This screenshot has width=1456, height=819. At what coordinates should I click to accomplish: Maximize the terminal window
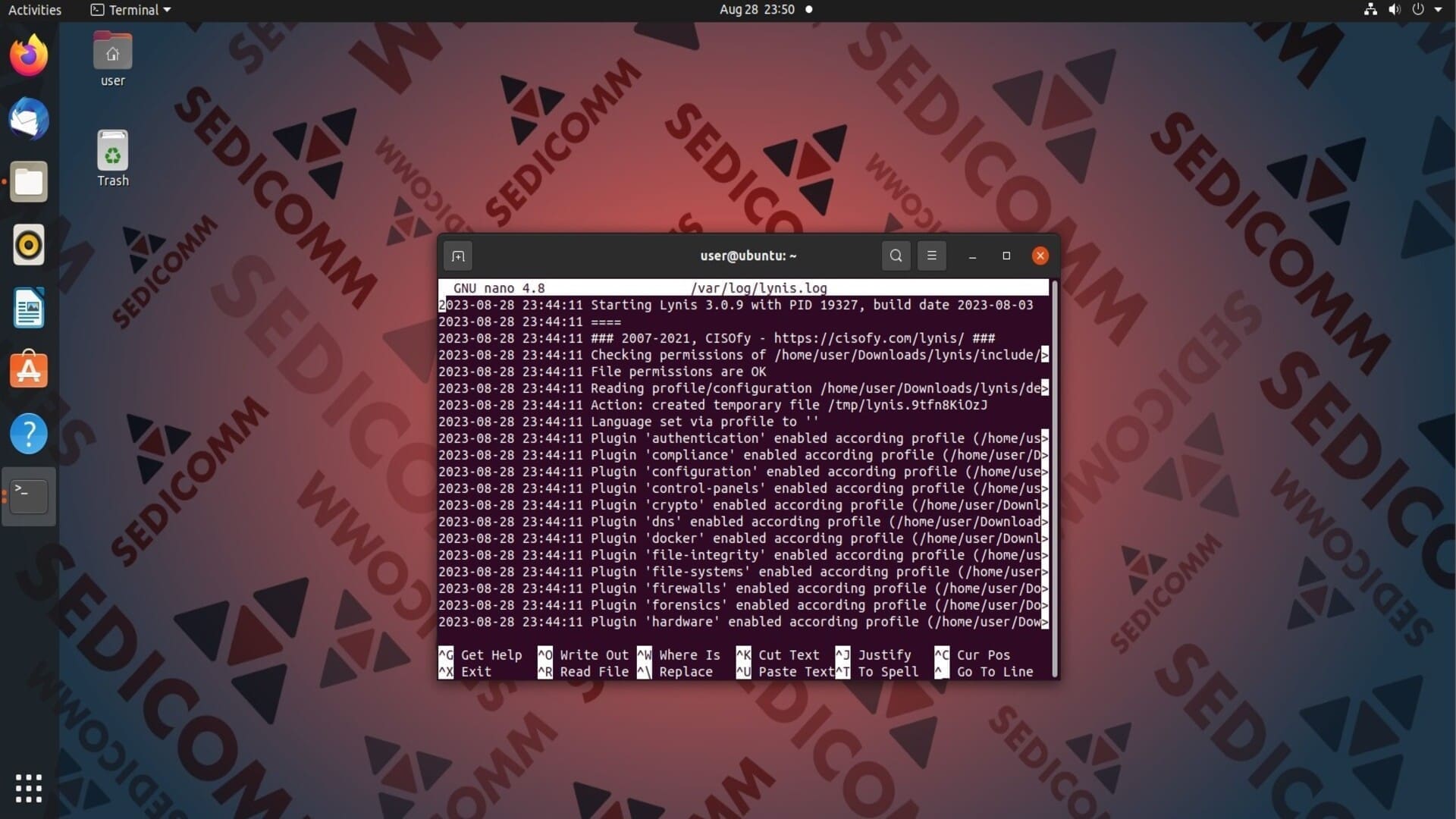[x=1006, y=256]
